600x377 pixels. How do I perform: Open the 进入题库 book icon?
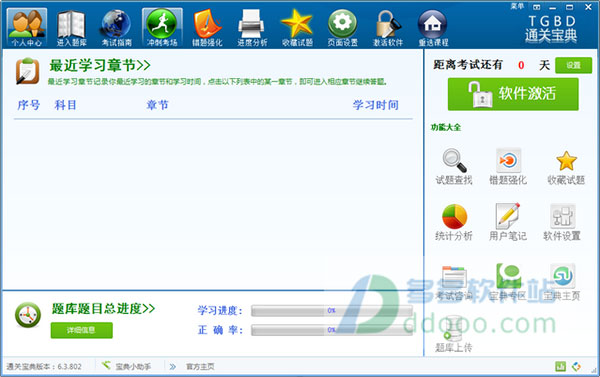pyautogui.click(x=72, y=28)
